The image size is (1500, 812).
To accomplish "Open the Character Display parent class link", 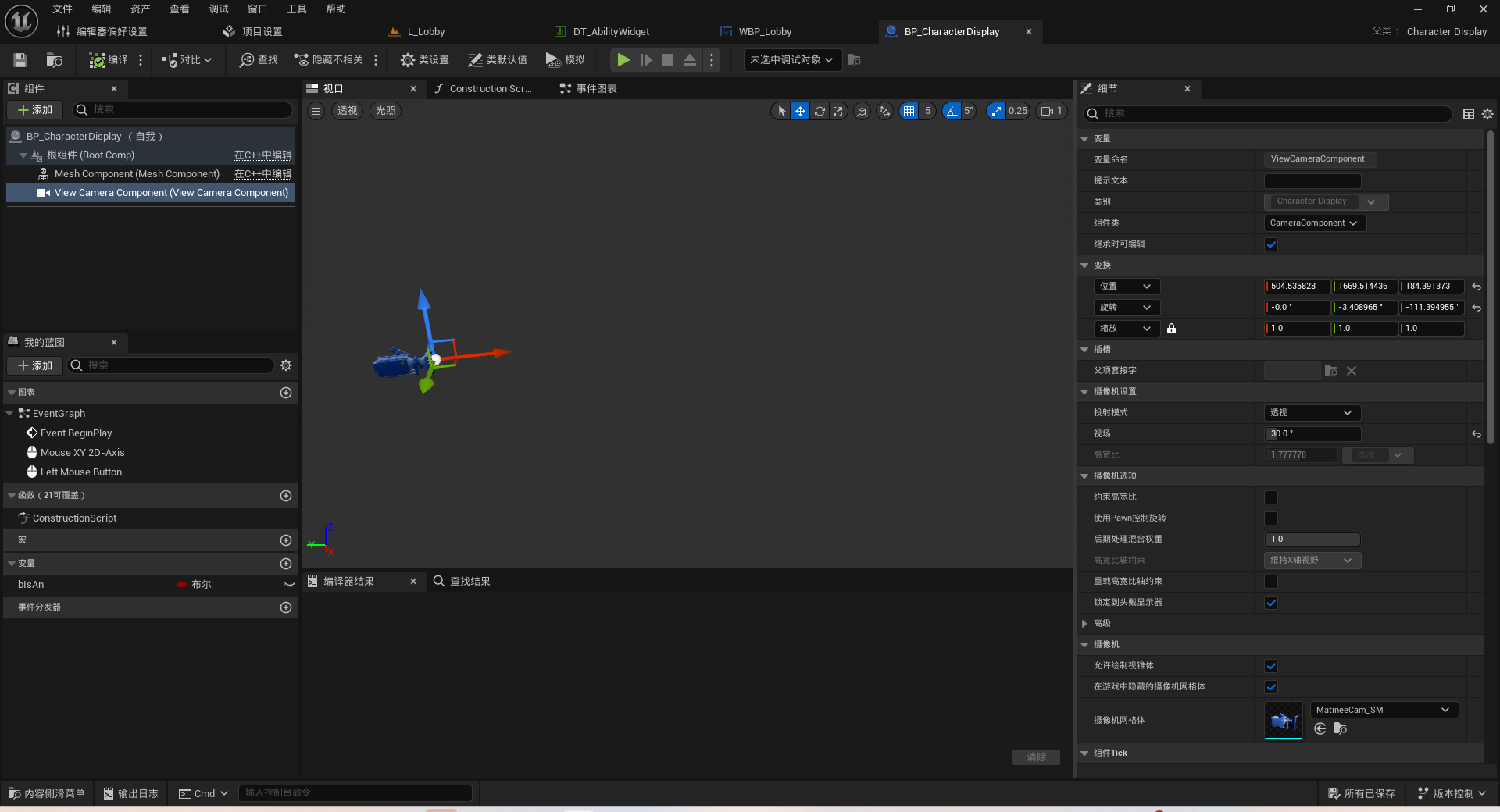I will [1447, 32].
